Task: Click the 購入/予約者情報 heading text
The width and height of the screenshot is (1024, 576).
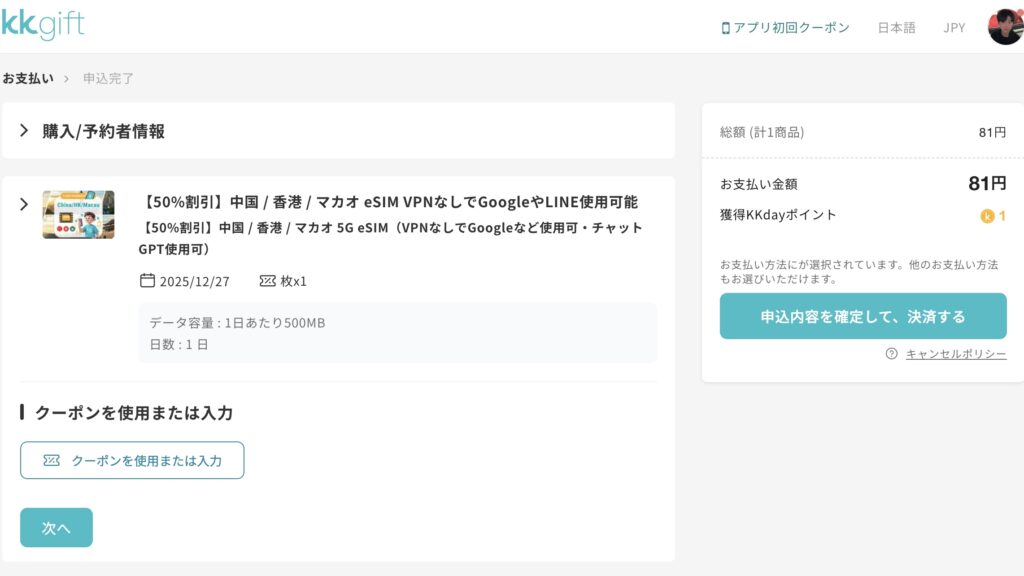Action: click(x=103, y=131)
